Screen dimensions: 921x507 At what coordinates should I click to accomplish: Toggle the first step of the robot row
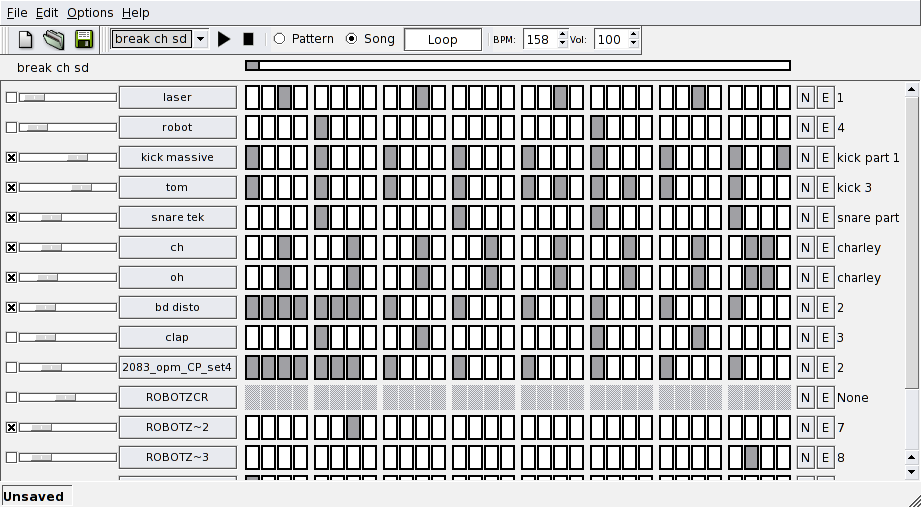point(253,127)
